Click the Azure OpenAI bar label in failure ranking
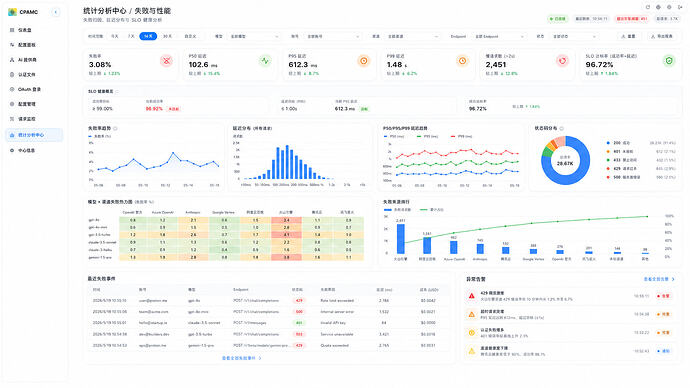690x388 pixels. pos(454,259)
